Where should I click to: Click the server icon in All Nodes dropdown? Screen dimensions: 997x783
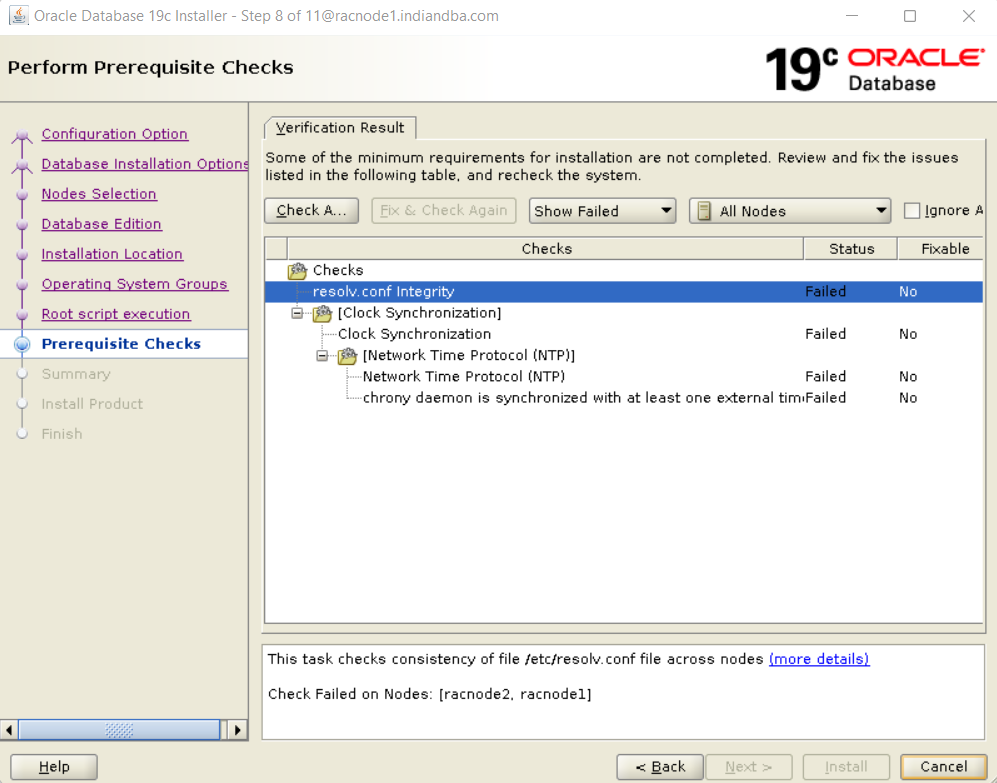(x=704, y=211)
